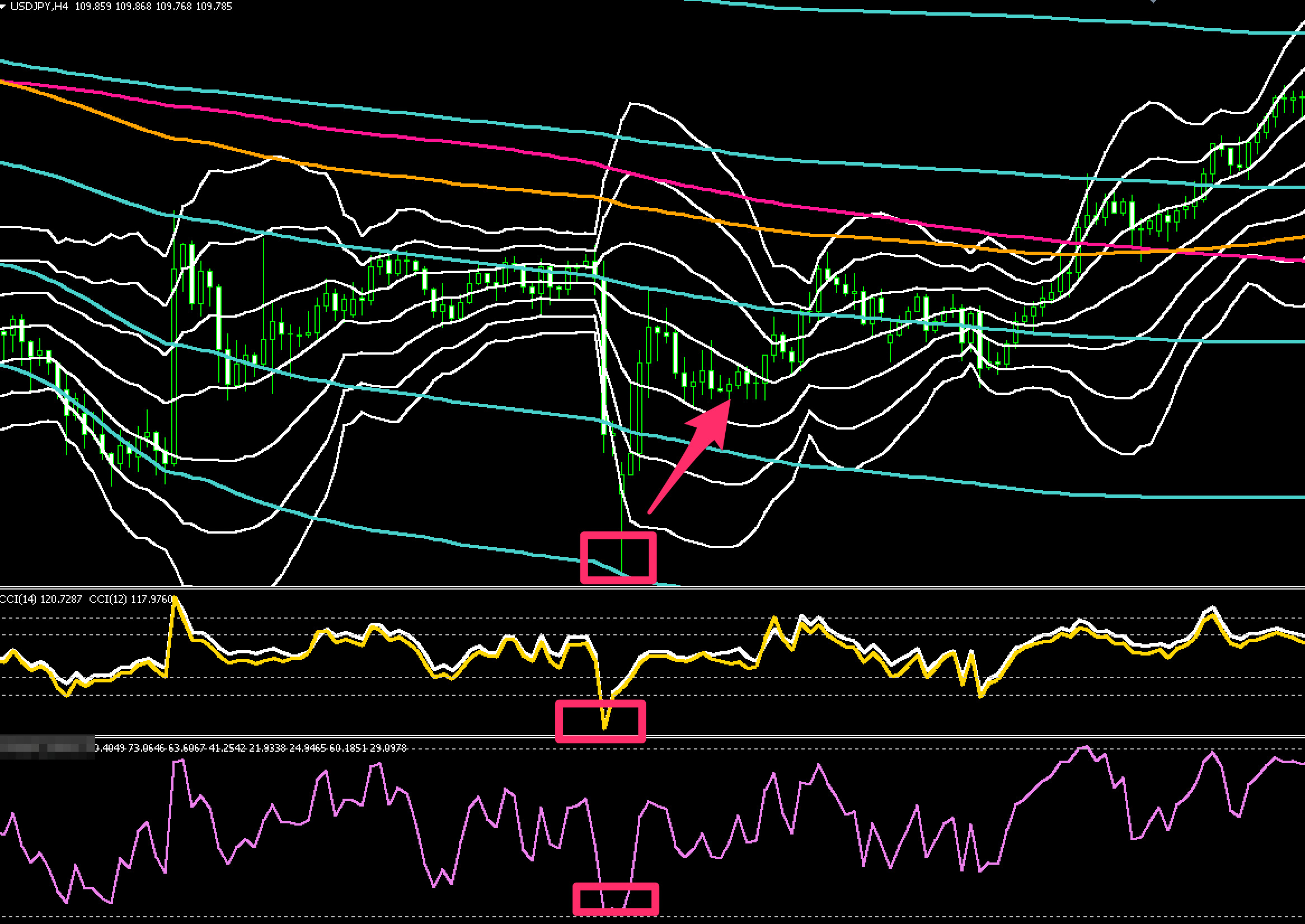This screenshot has width=1305, height=924.
Task: Click the indicator value 60.1851
Action: tap(348, 748)
